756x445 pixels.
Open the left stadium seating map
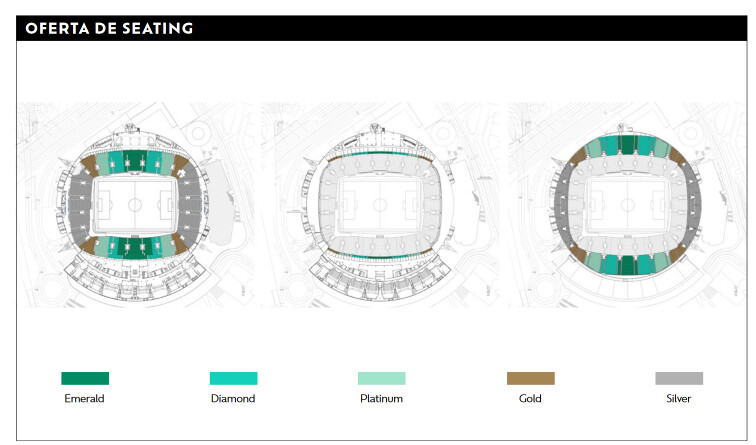(136, 204)
